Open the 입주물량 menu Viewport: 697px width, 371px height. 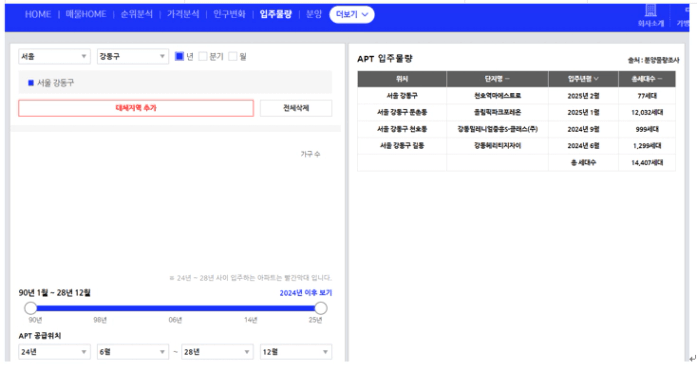click(x=276, y=14)
